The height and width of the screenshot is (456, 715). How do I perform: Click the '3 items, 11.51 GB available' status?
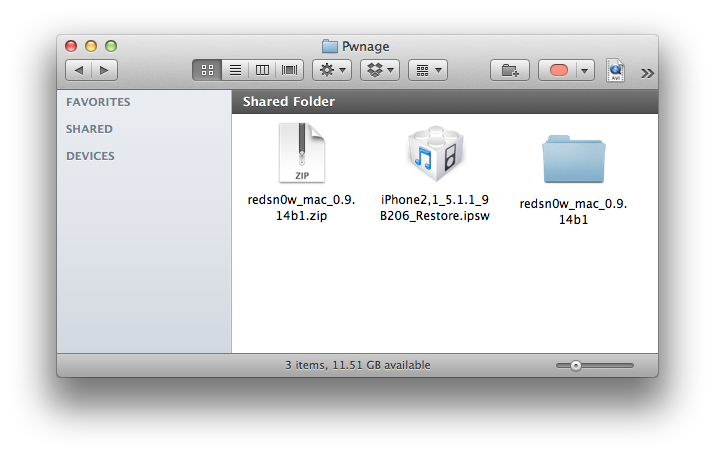click(358, 365)
